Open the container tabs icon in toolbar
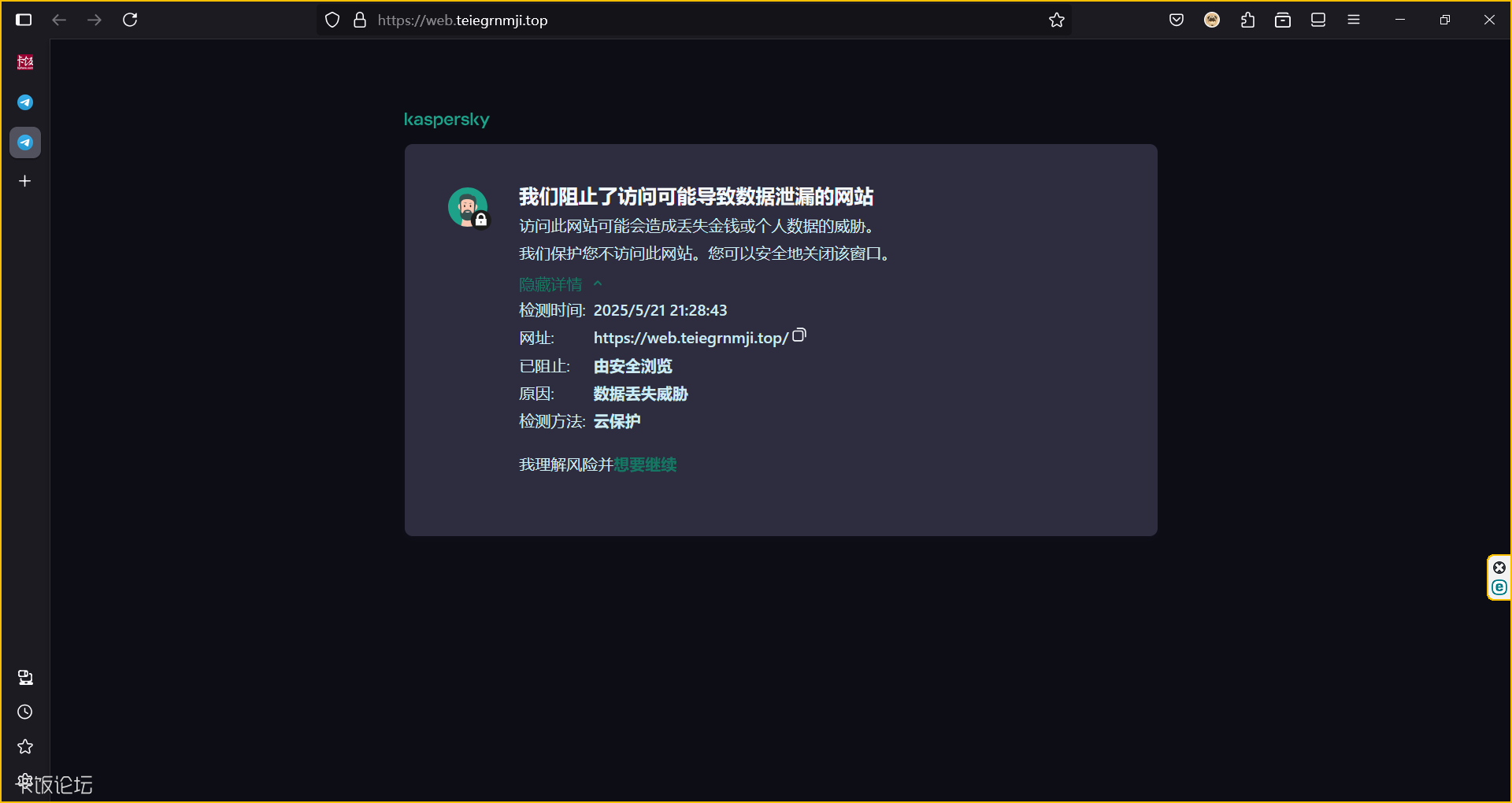1512x803 pixels. tap(1283, 20)
